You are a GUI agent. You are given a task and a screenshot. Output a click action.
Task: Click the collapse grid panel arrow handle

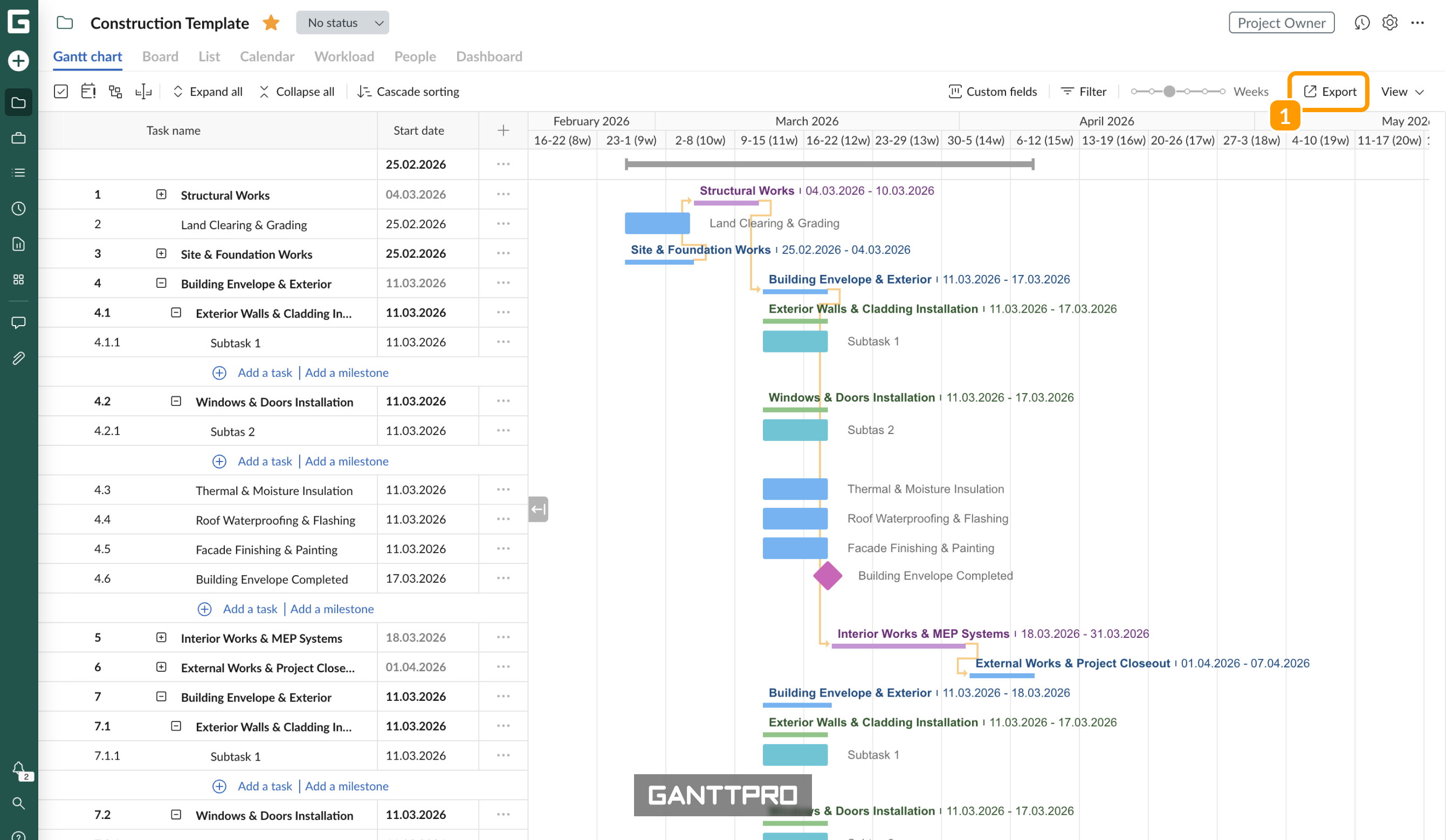point(538,509)
